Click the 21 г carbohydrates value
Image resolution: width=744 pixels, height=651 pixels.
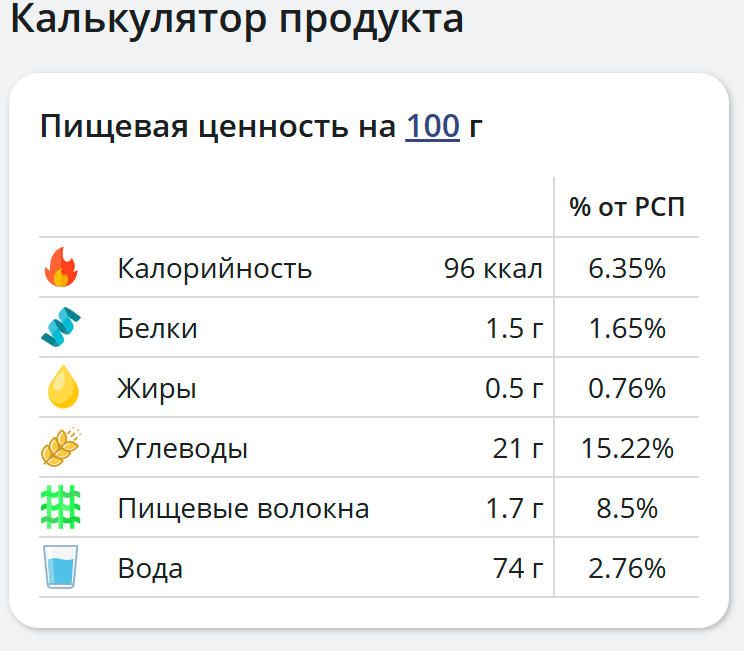(518, 448)
